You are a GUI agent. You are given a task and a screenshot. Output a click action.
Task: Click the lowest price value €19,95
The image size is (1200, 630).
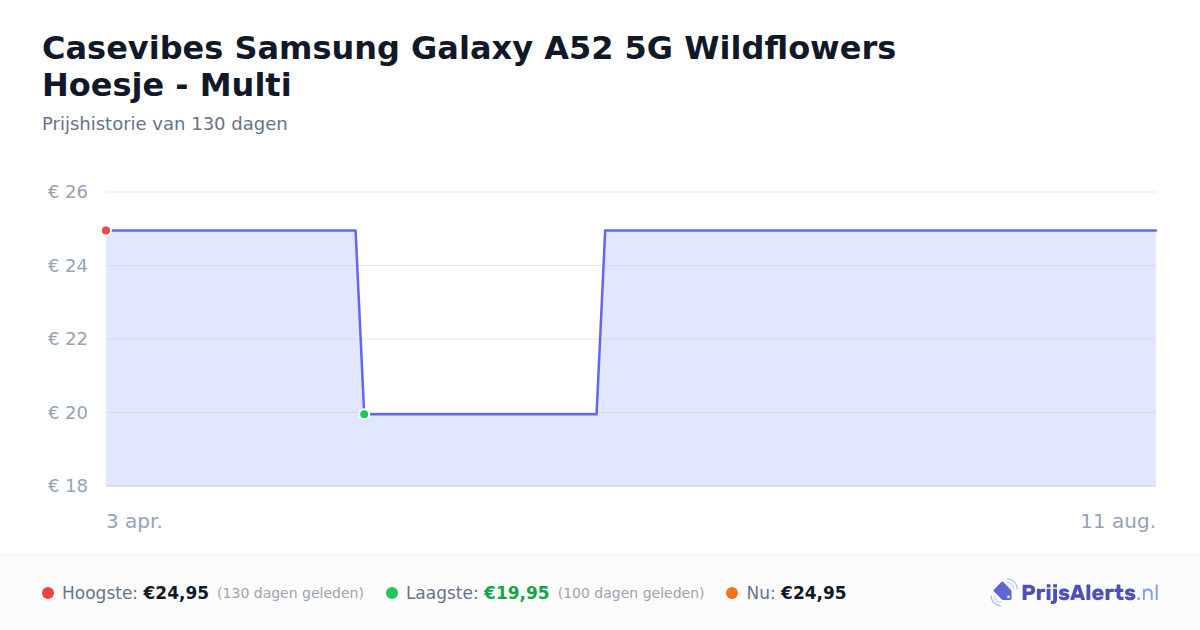[517, 593]
